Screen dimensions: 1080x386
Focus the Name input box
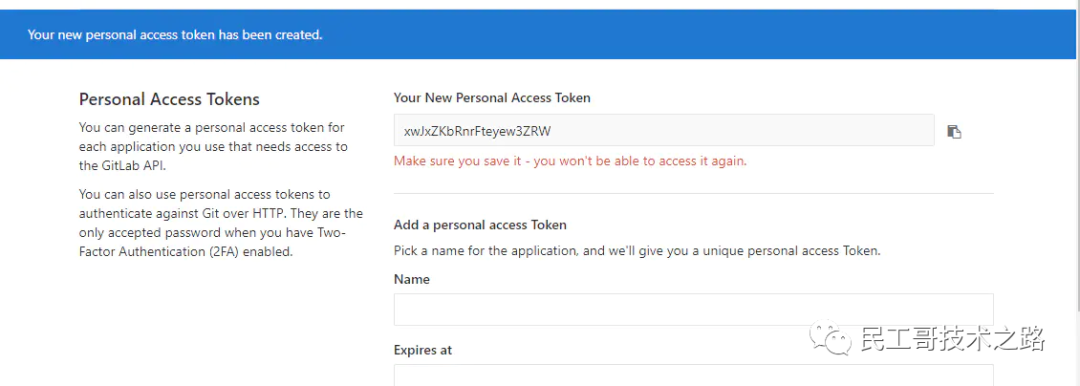(694, 309)
